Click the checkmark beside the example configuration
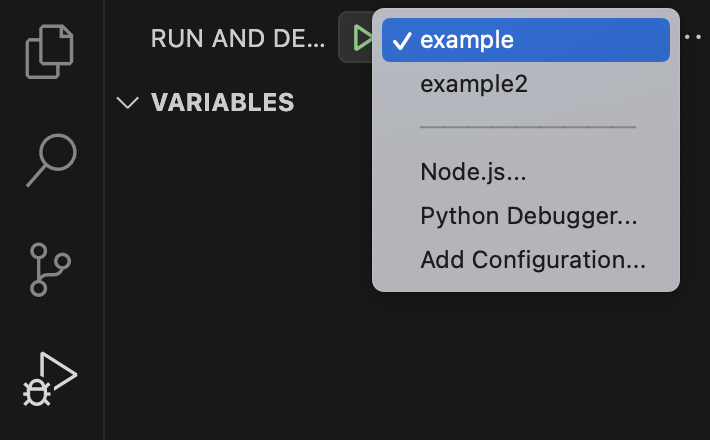Screen dimensions: 710x440 coord(402,41)
